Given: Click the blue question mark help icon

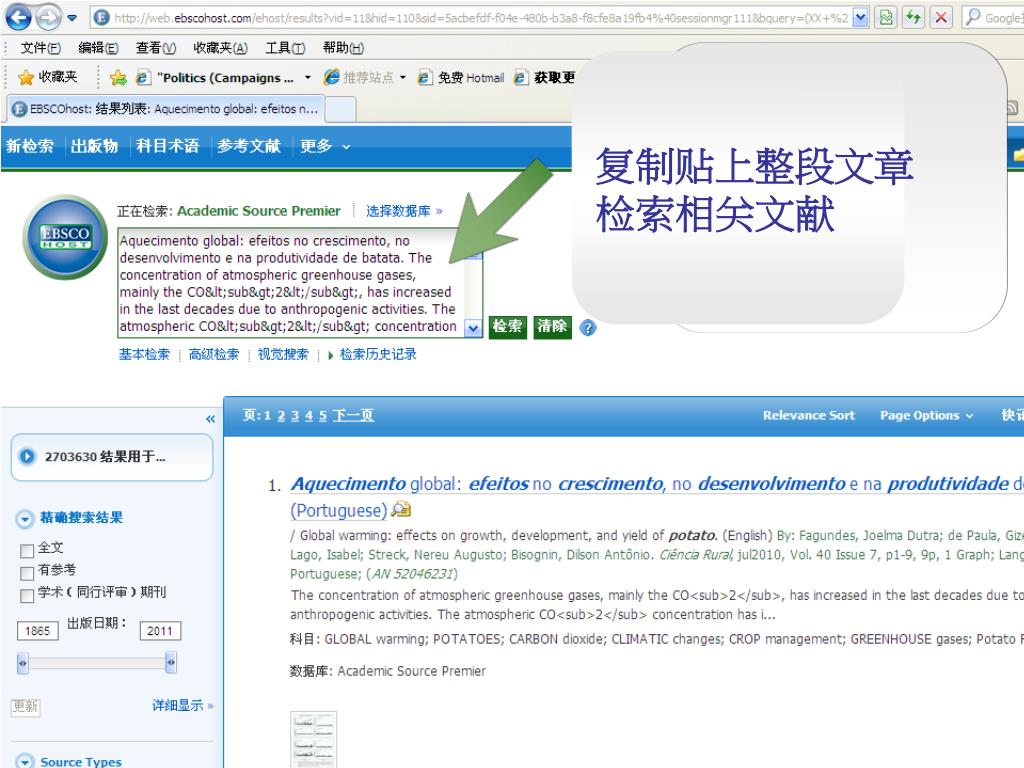Looking at the screenshot, I should pyautogui.click(x=588, y=328).
